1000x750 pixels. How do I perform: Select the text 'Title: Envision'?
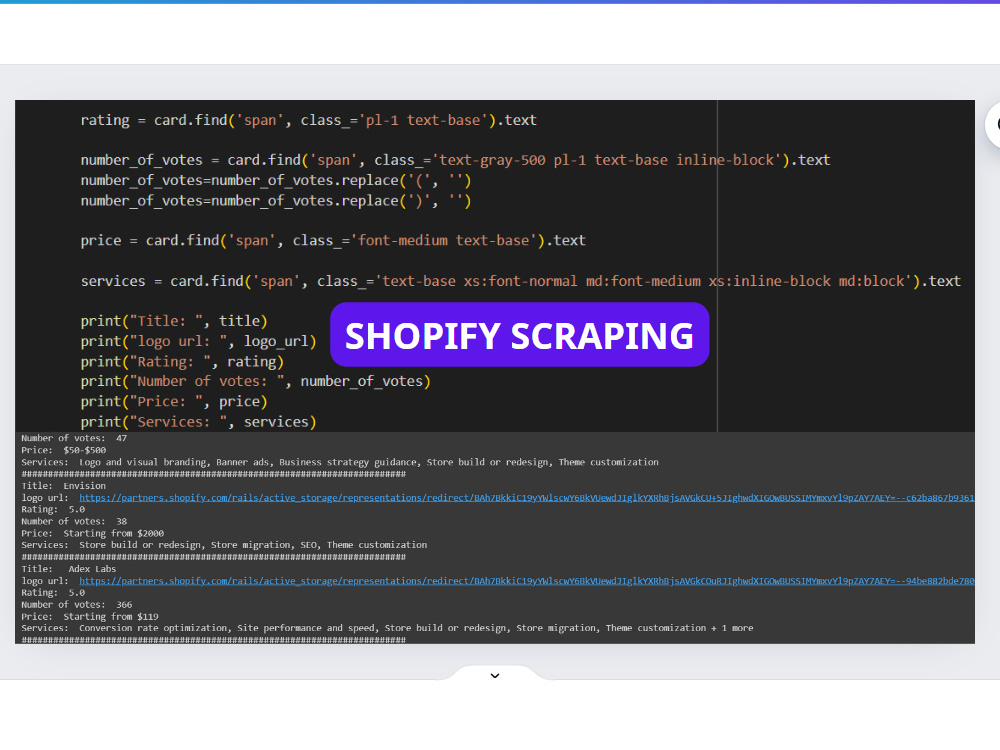pyautogui.click(x=63, y=486)
